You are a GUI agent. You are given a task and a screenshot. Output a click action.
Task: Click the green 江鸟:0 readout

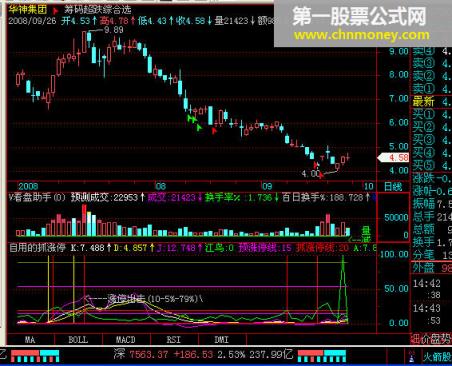[x=219, y=248]
